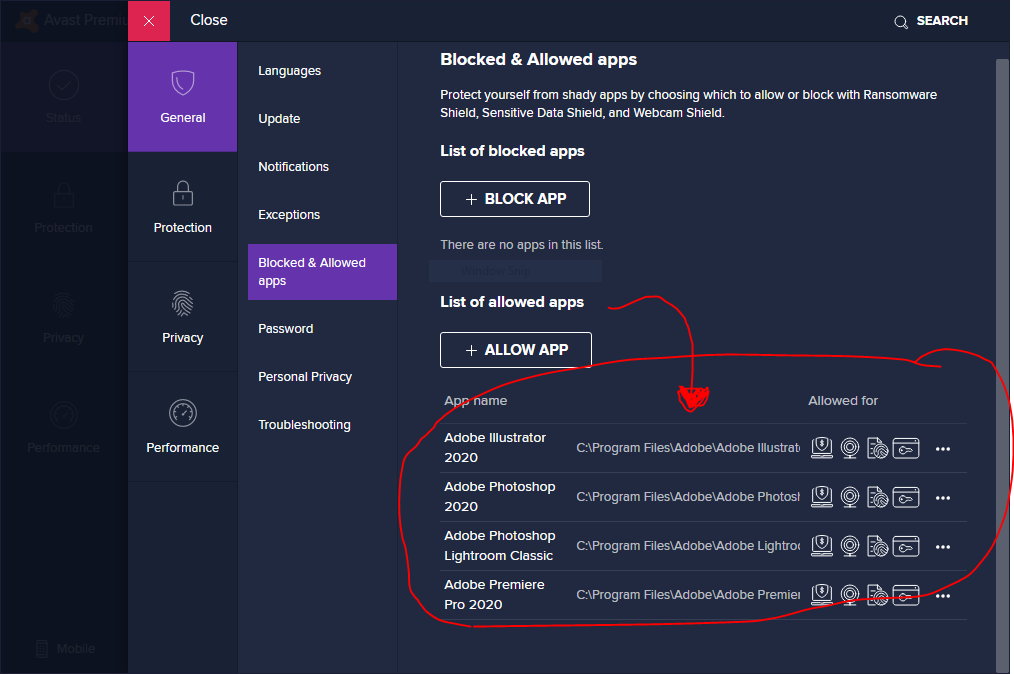Open the Update settings page
1014x674 pixels.
click(x=279, y=118)
